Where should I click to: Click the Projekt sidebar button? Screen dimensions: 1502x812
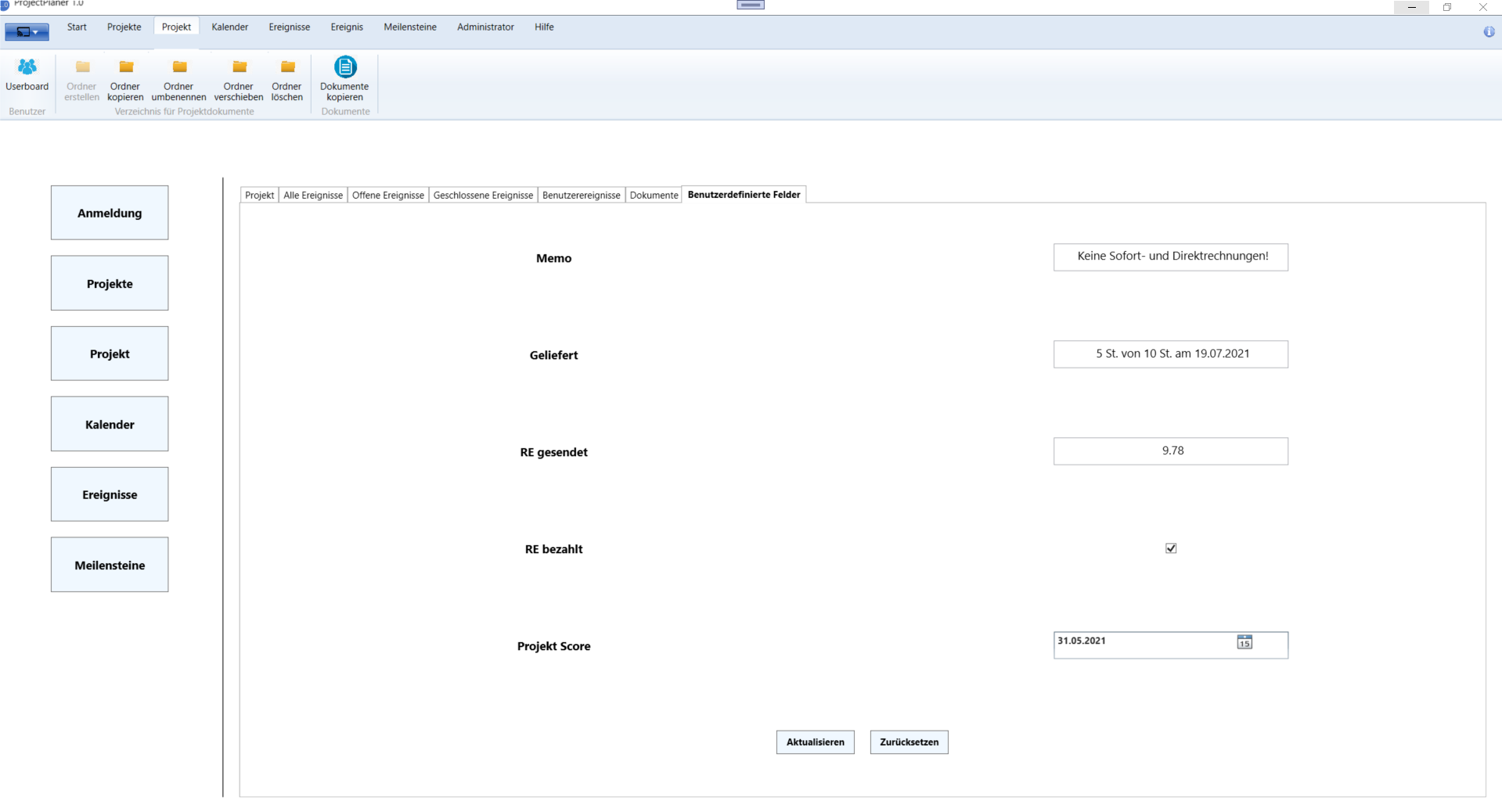point(110,354)
